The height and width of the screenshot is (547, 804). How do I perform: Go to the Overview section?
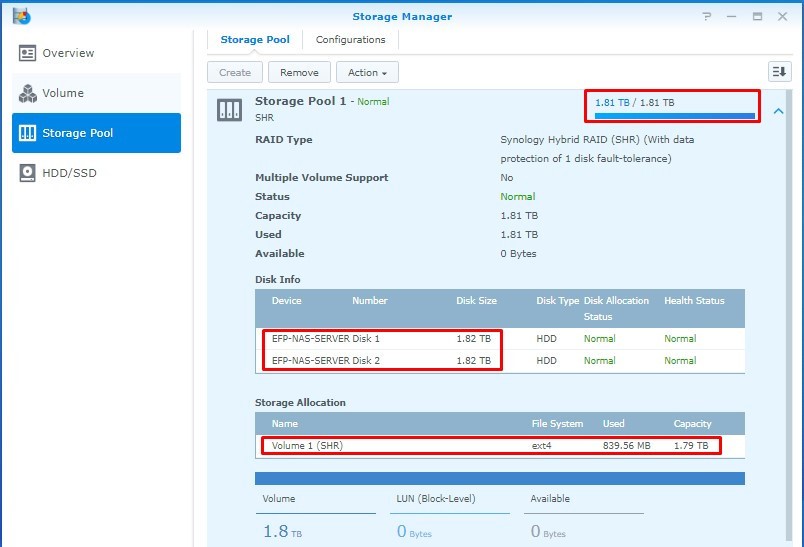tap(96, 53)
